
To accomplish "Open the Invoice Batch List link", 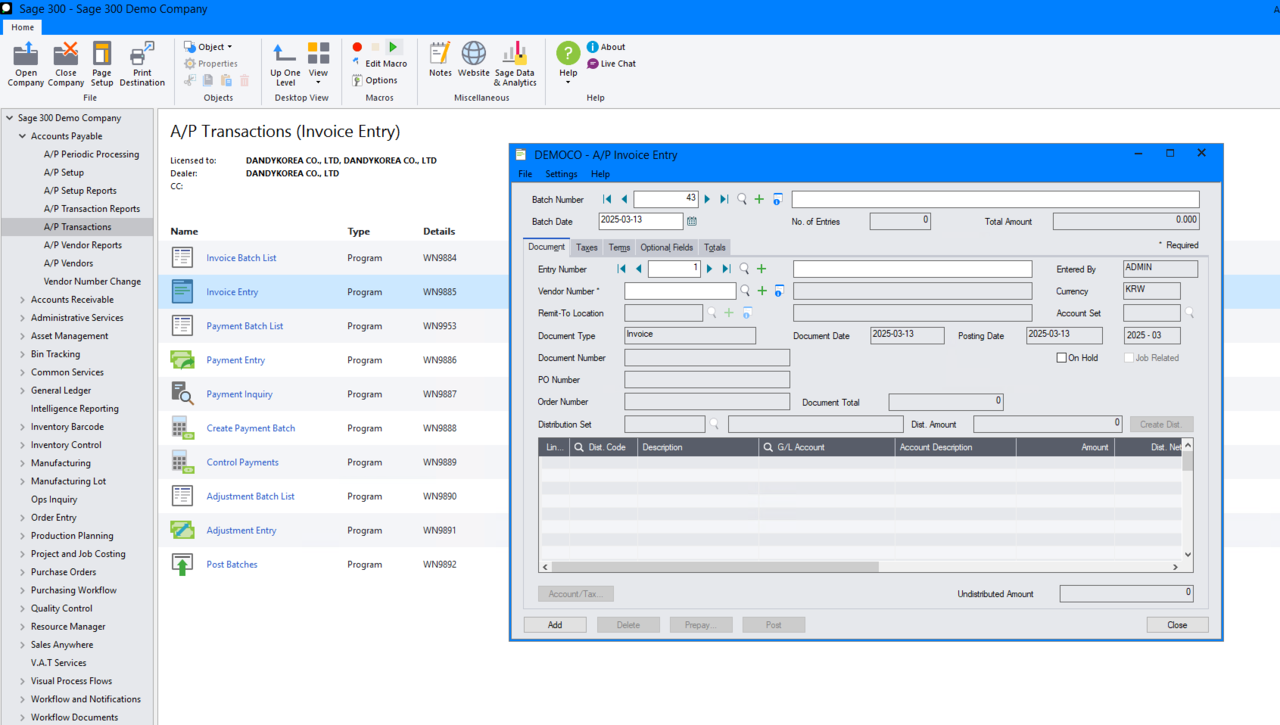I will click(x=241, y=258).
